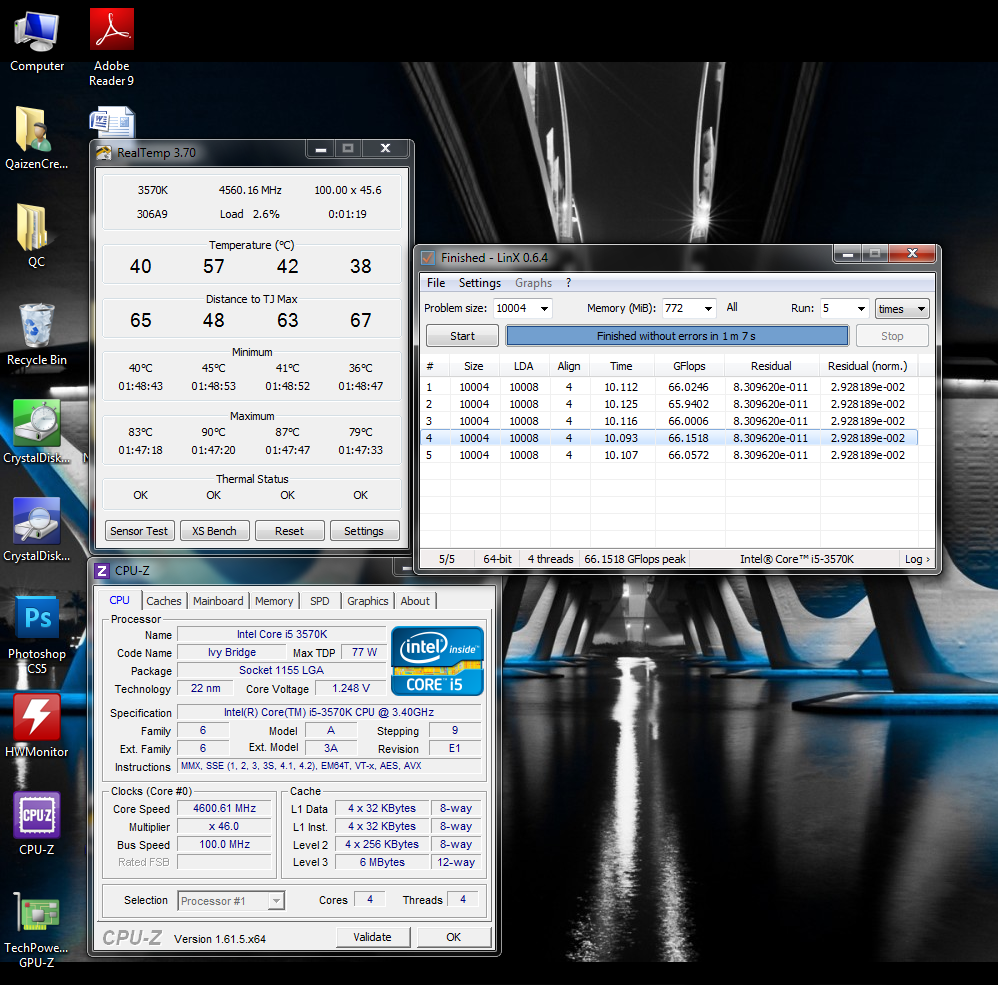Expand the Memory (MiB) dropdown
The image size is (998, 985).
708,309
